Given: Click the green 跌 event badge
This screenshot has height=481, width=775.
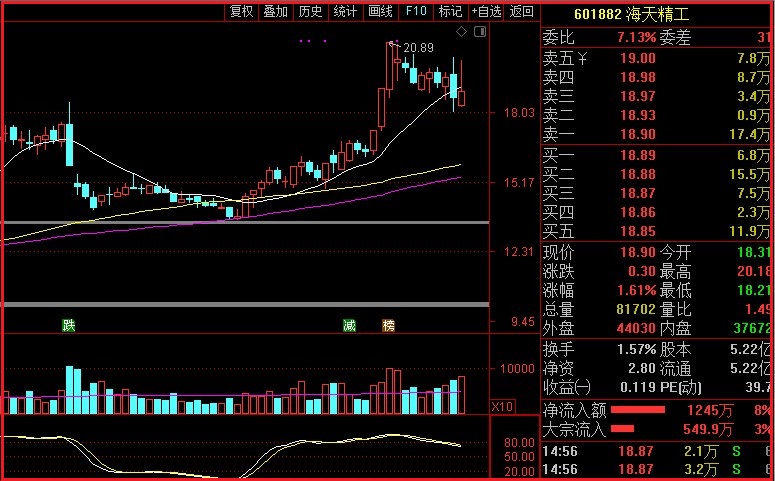Looking at the screenshot, I should pyautogui.click(x=69, y=325).
